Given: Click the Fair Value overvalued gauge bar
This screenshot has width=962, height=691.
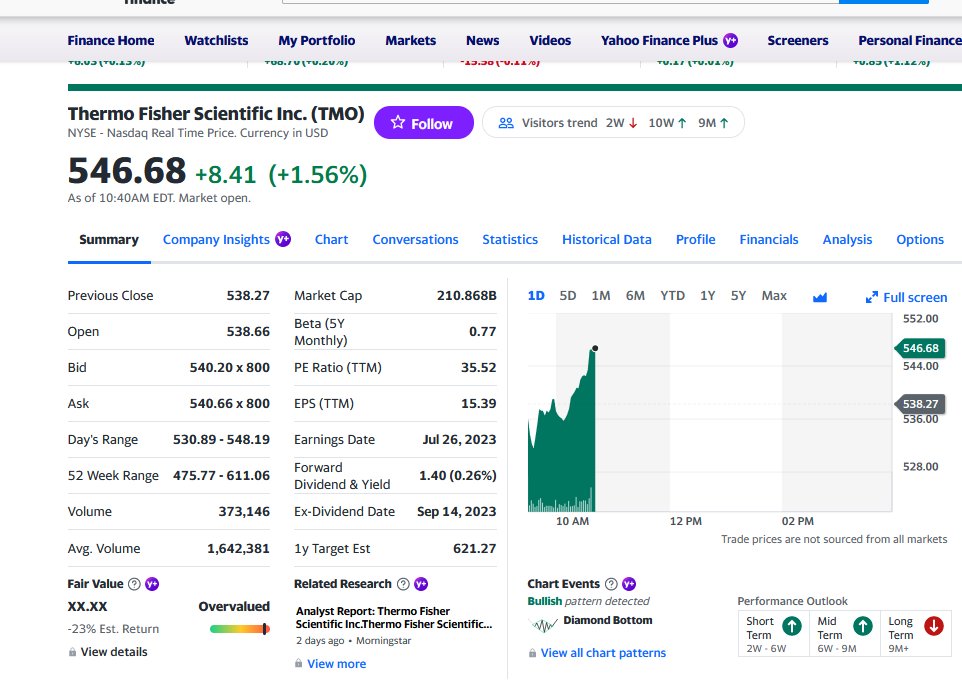Looking at the screenshot, I should [239, 629].
